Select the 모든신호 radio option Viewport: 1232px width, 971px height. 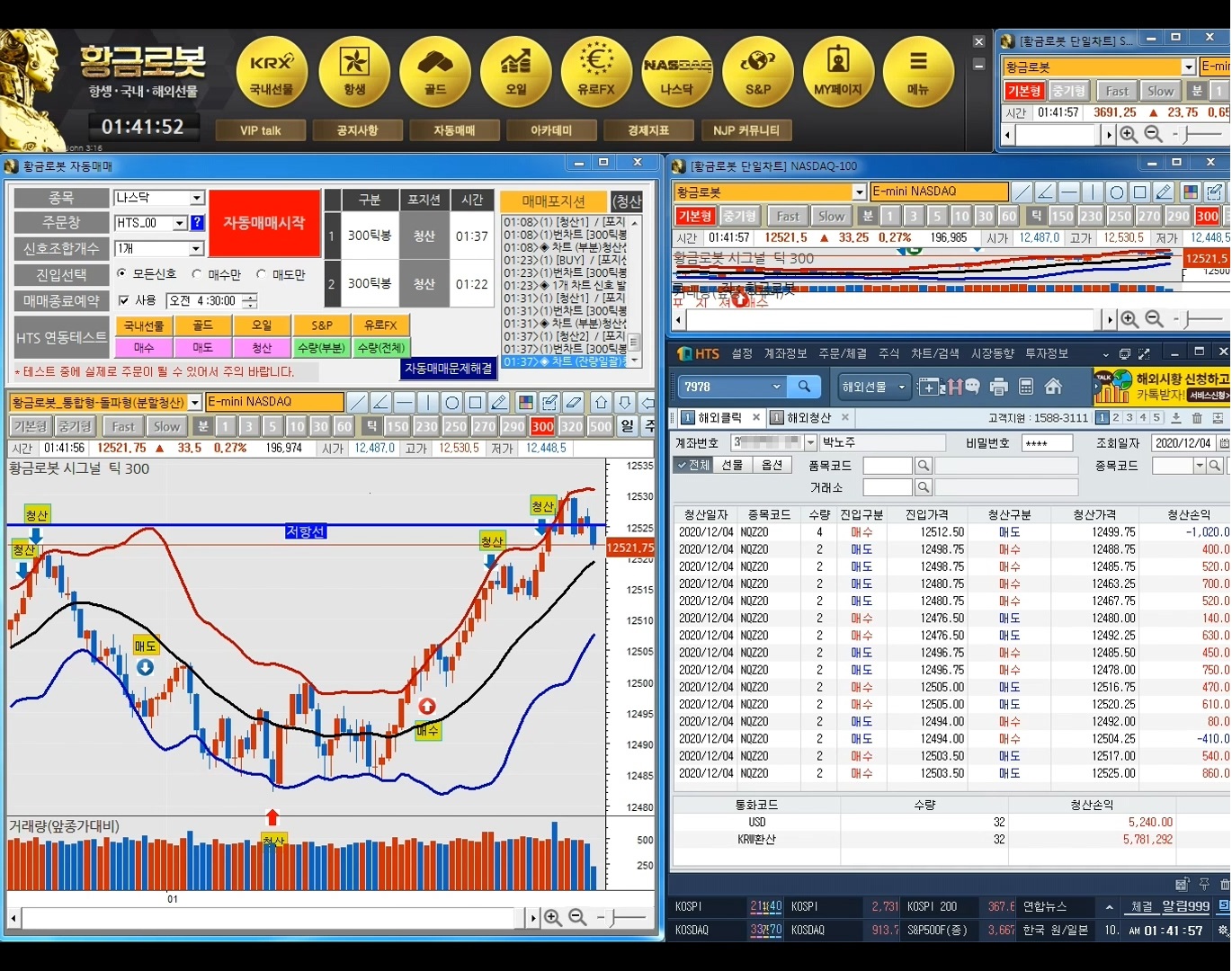coord(121,274)
